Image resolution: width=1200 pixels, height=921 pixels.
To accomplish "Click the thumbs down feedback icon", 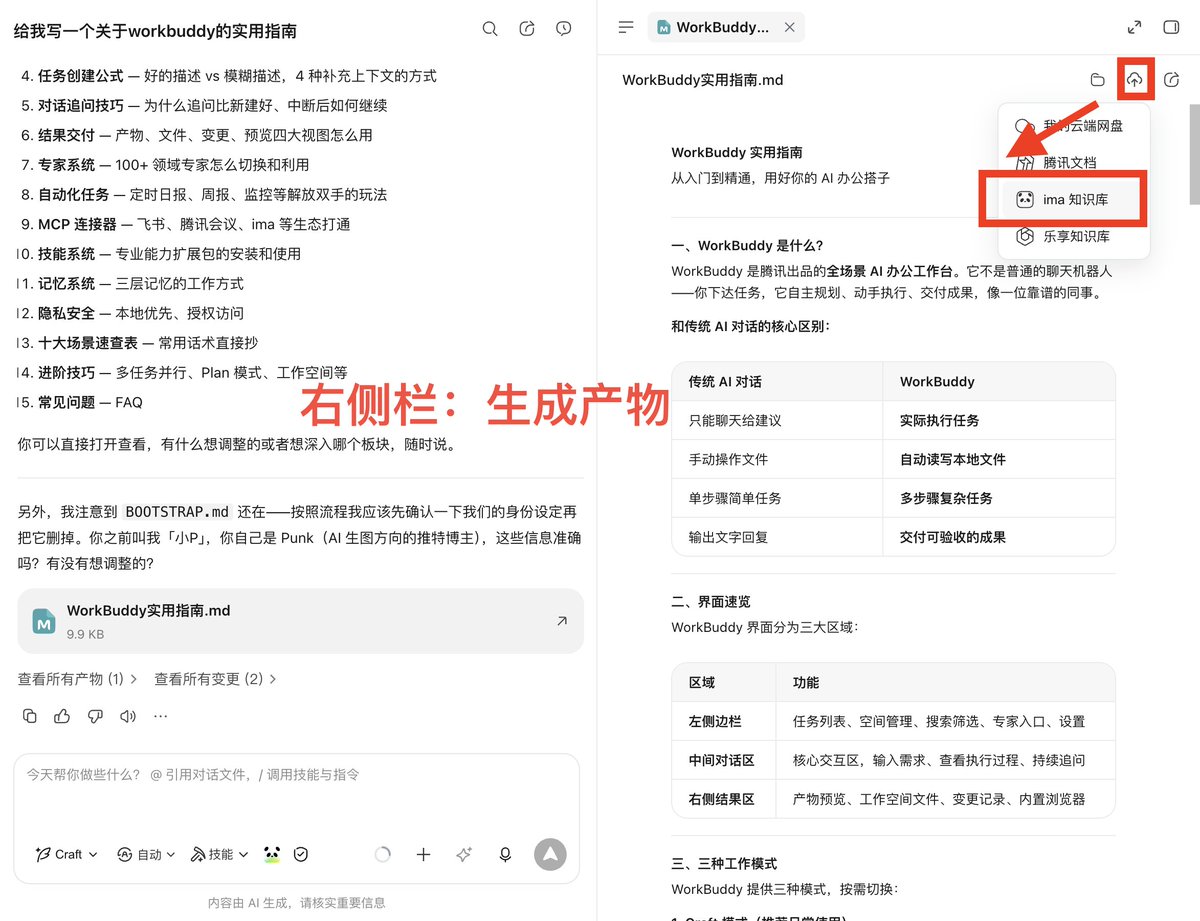I will pos(95,716).
